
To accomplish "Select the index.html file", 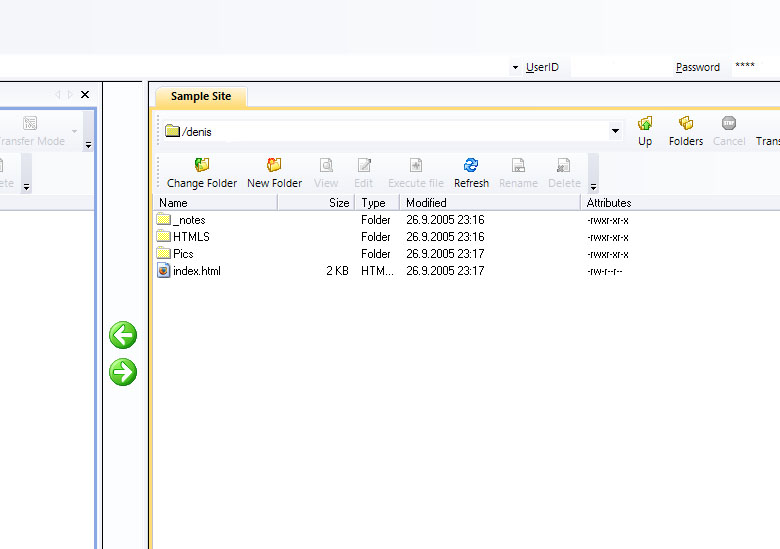I will pyautogui.click(x=196, y=271).
